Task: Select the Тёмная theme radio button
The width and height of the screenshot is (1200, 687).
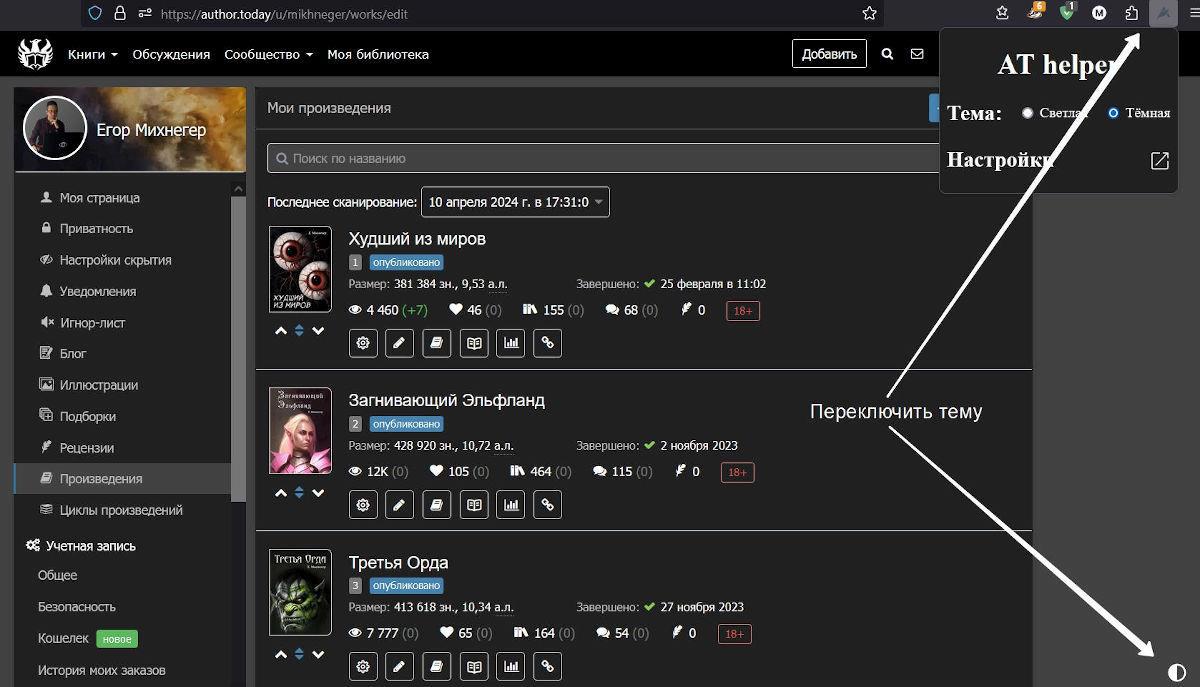Action: pos(1113,113)
